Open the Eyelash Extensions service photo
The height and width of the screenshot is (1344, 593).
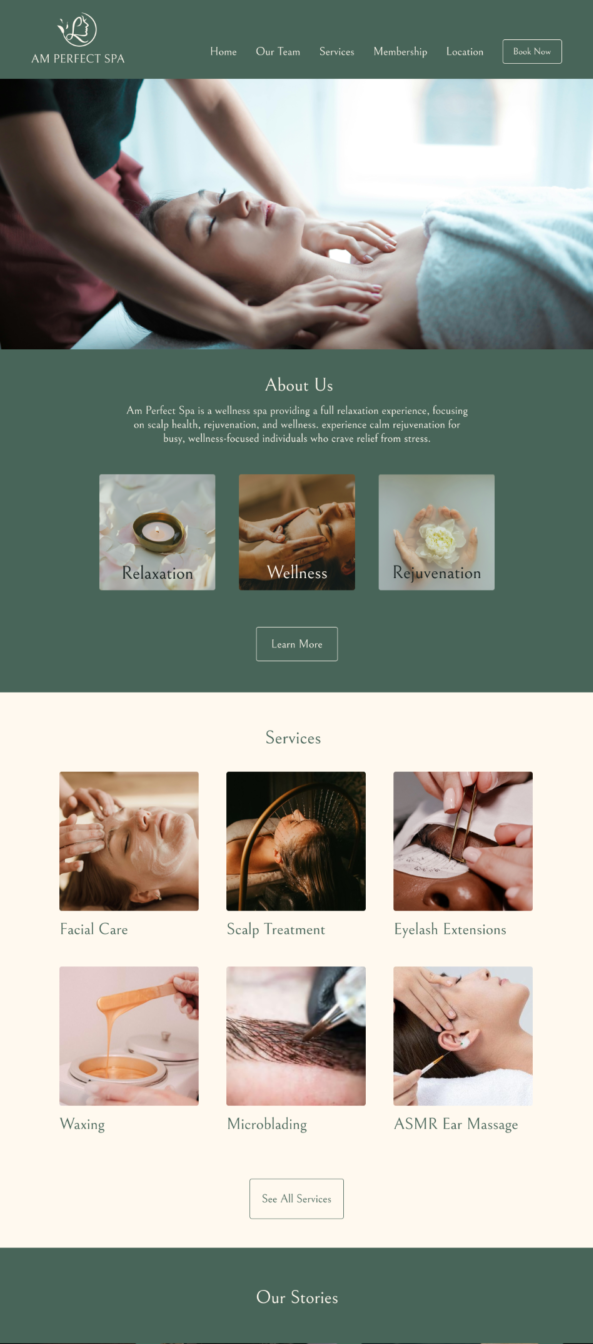pyautogui.click(x=463, y=841)
